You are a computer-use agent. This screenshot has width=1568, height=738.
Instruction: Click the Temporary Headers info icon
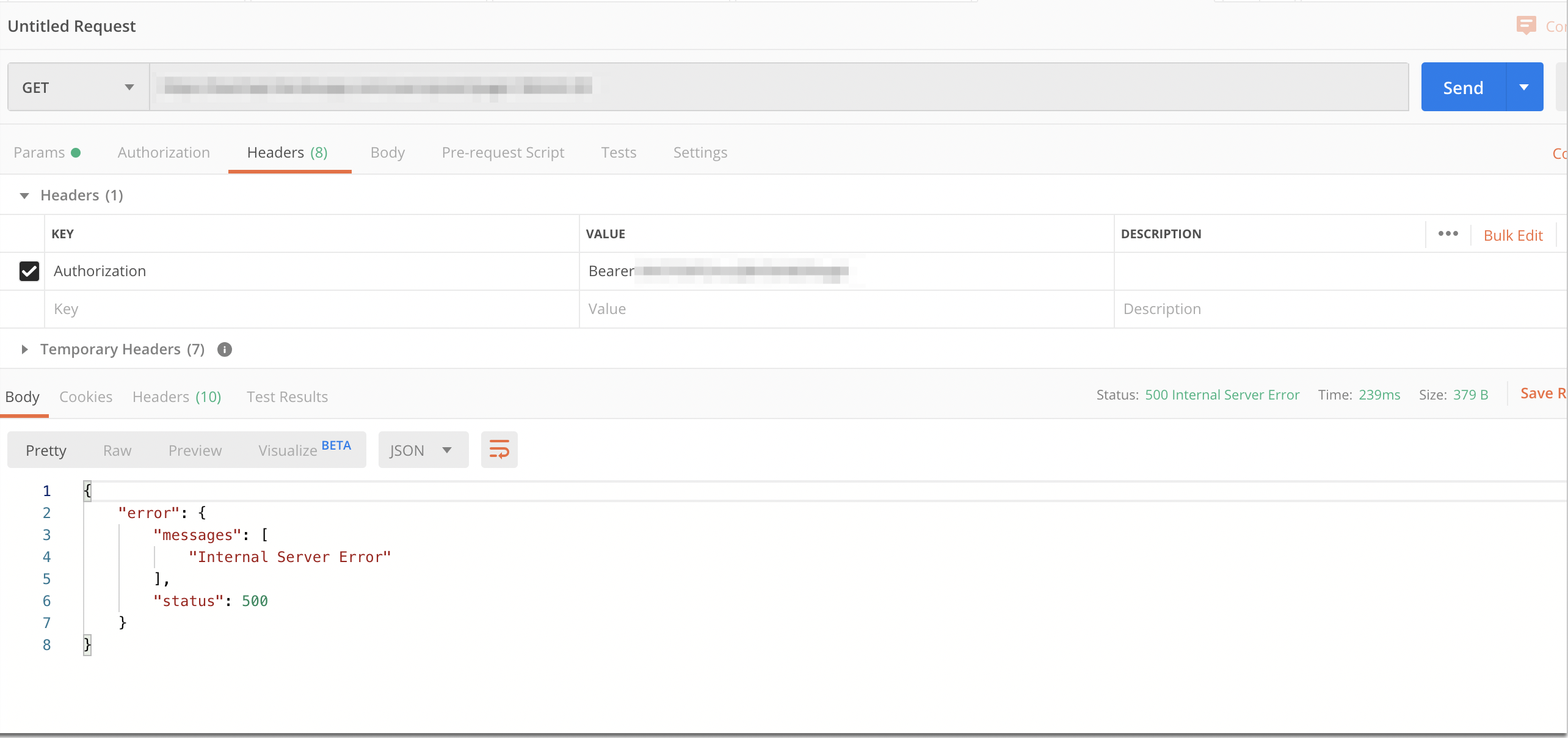pyautogui.click(x=225, y=349)
